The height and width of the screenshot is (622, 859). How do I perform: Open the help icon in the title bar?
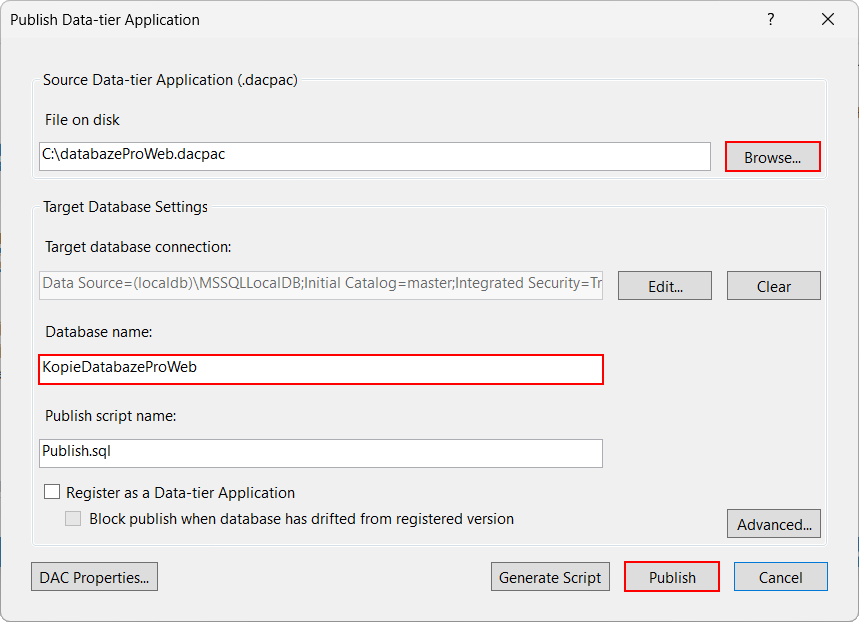click(770, 19)
